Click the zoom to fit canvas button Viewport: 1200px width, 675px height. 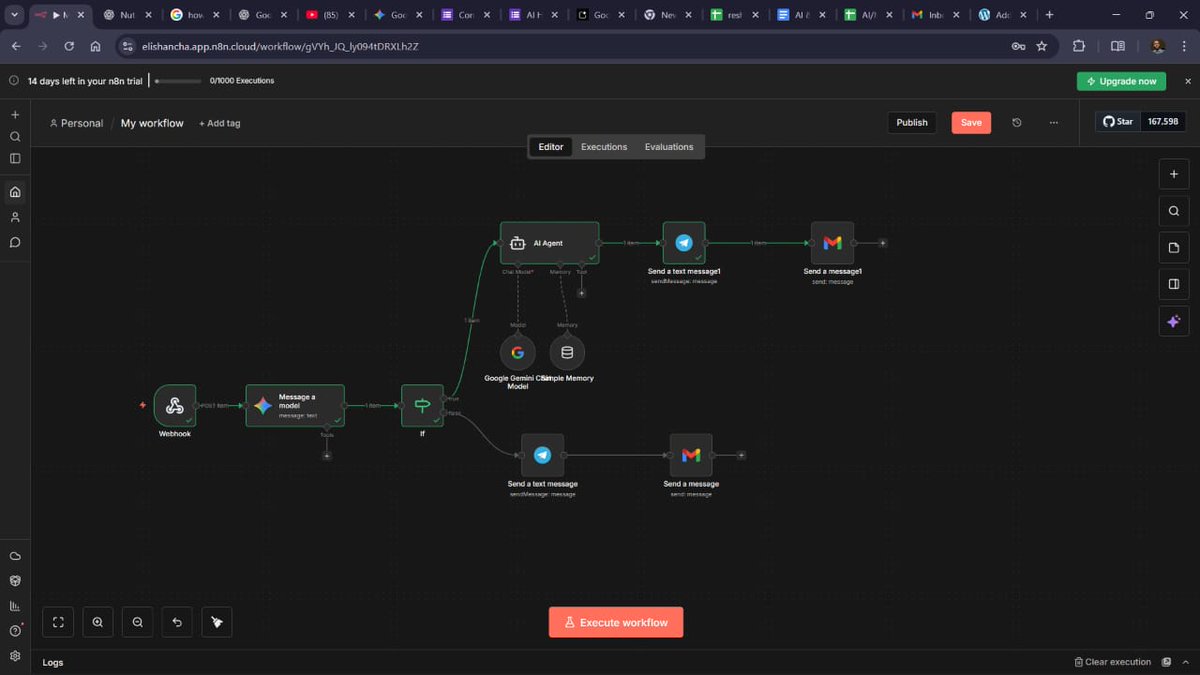click(58, 622)
